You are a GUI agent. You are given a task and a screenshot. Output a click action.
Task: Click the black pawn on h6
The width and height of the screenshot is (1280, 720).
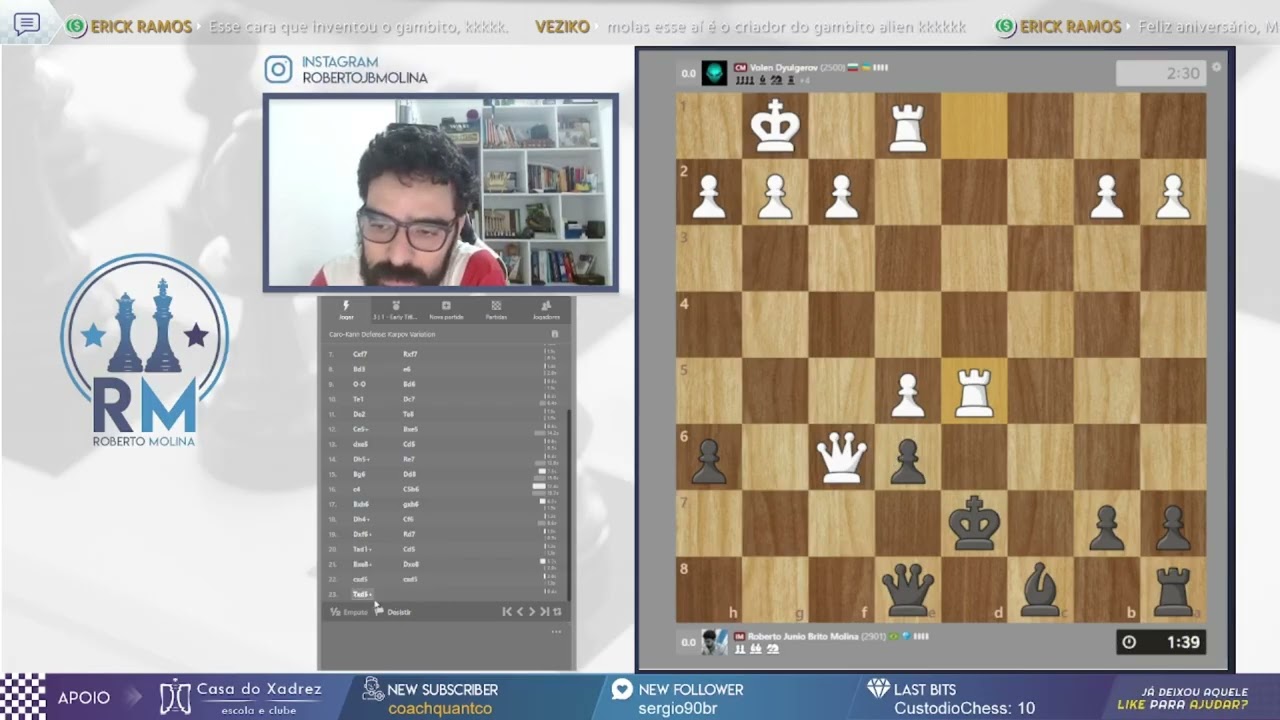(x=709, y=460)
